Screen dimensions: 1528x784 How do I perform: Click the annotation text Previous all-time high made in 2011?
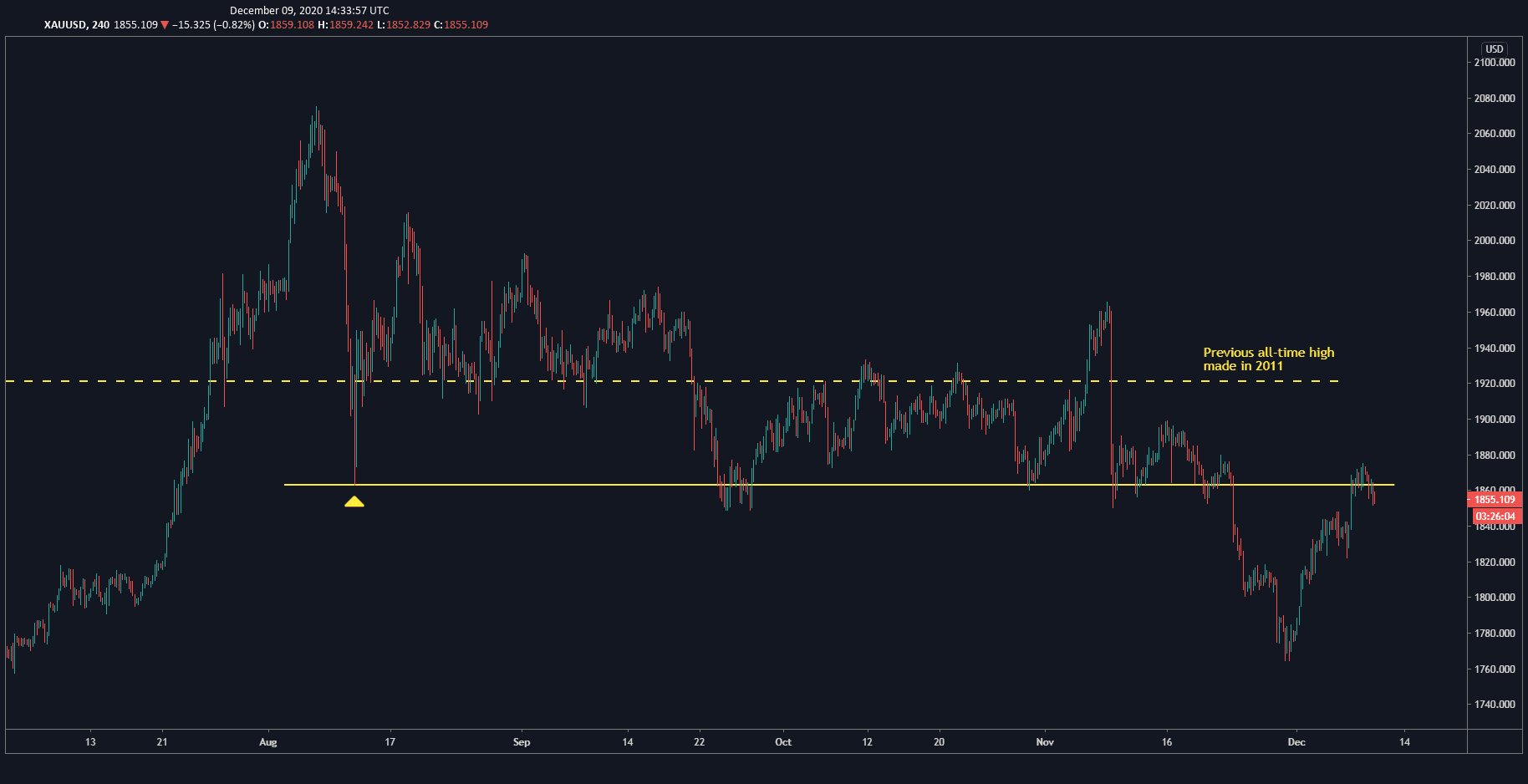[x=1267, y=359]
